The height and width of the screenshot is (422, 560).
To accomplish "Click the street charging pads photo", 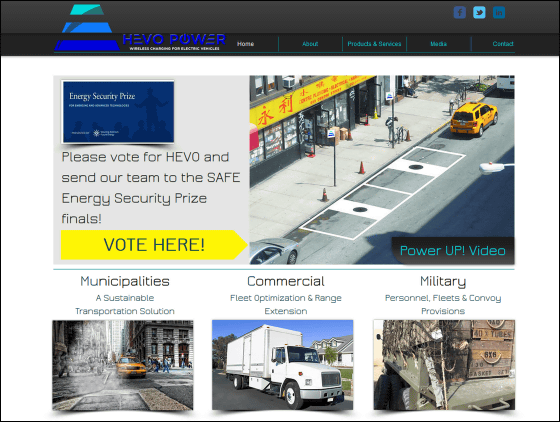I will pyautogui.click(x=382, y=170).
